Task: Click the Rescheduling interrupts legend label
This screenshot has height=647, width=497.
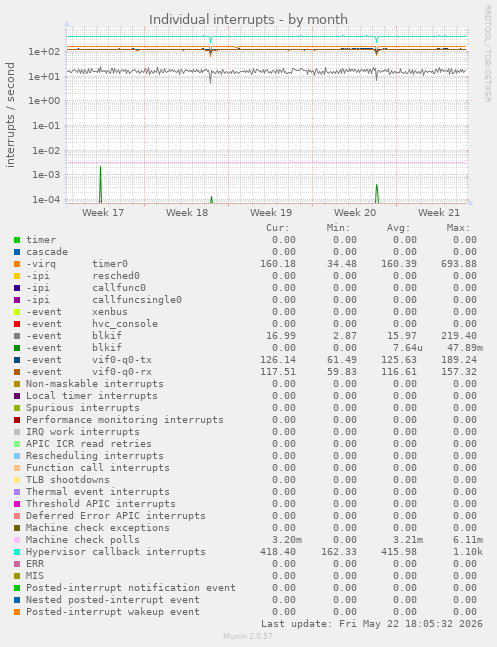Action: tap(95, 456)
